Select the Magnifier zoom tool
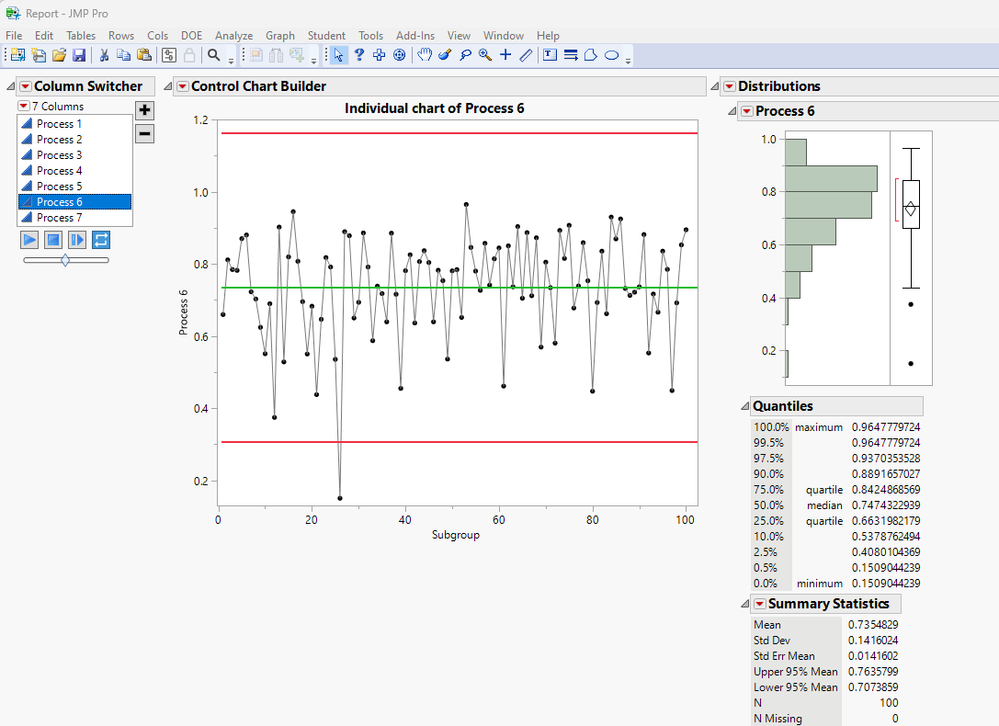 485,55
